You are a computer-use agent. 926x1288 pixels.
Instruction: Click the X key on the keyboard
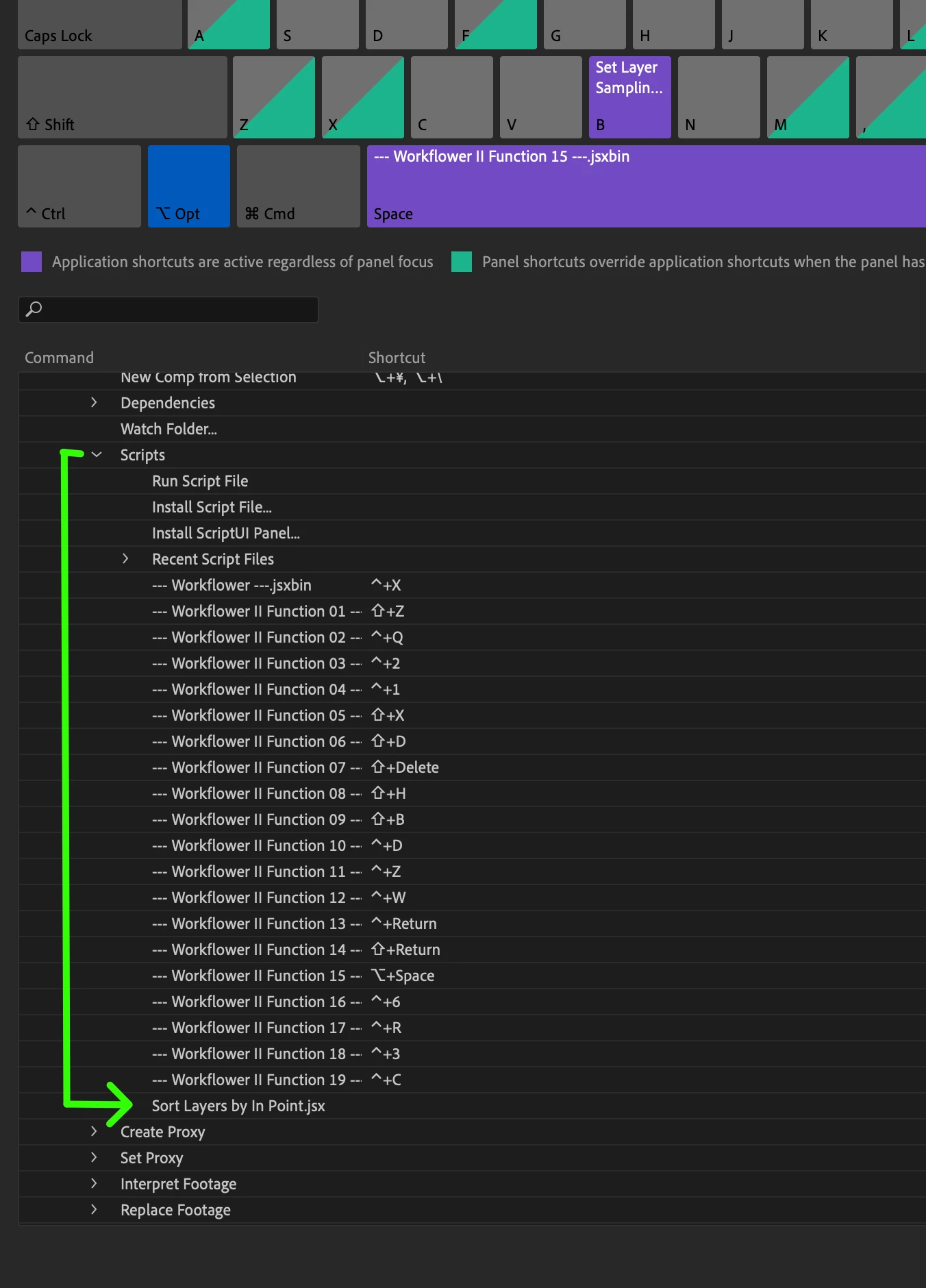[x=363, y=97]
